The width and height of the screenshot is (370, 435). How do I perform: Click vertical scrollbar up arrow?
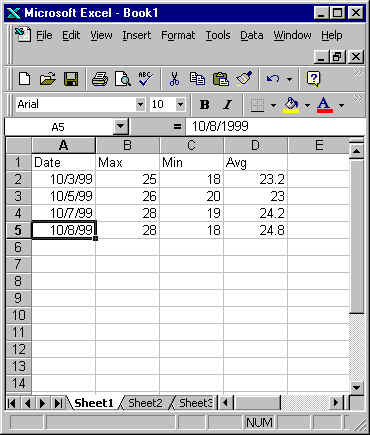tap(356, 151)
